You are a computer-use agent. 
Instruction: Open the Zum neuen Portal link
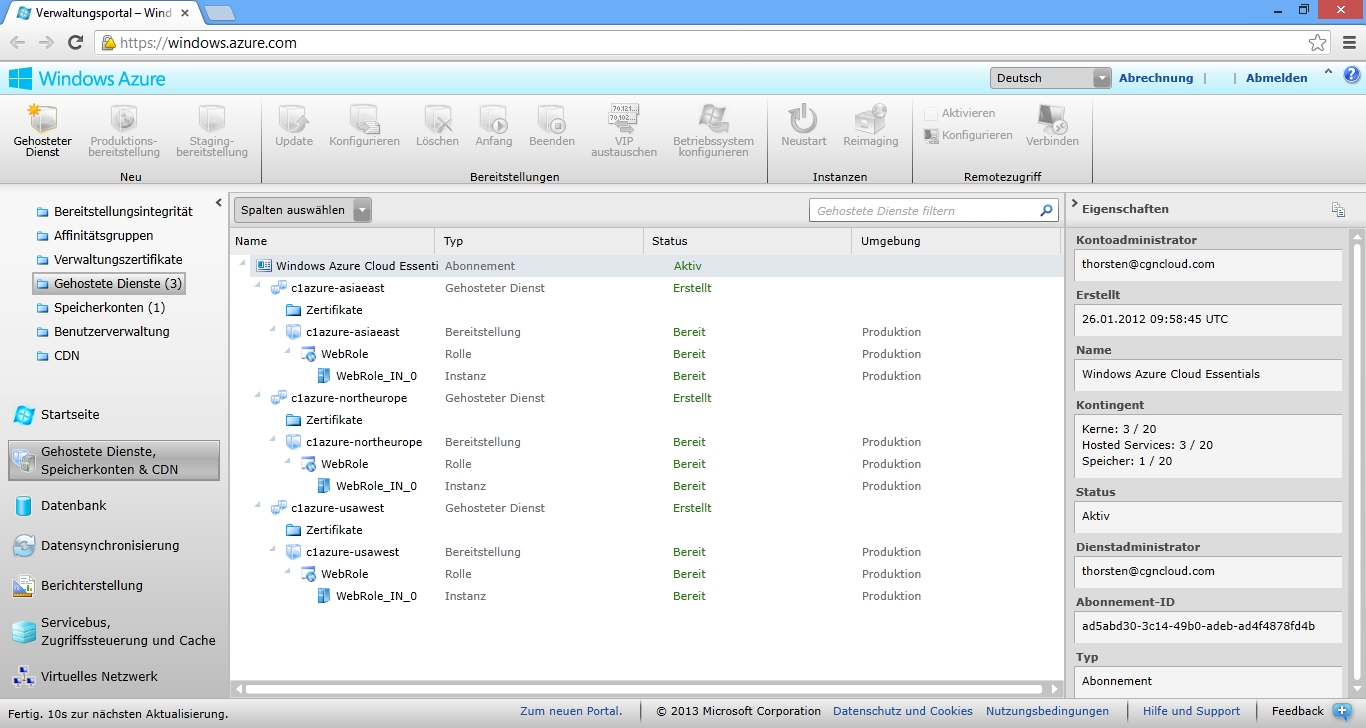[570, 711]
